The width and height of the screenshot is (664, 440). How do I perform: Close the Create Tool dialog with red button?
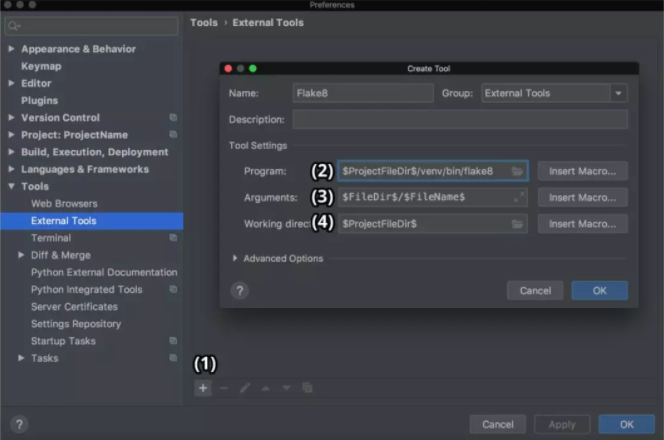click(x=228, y=69)
